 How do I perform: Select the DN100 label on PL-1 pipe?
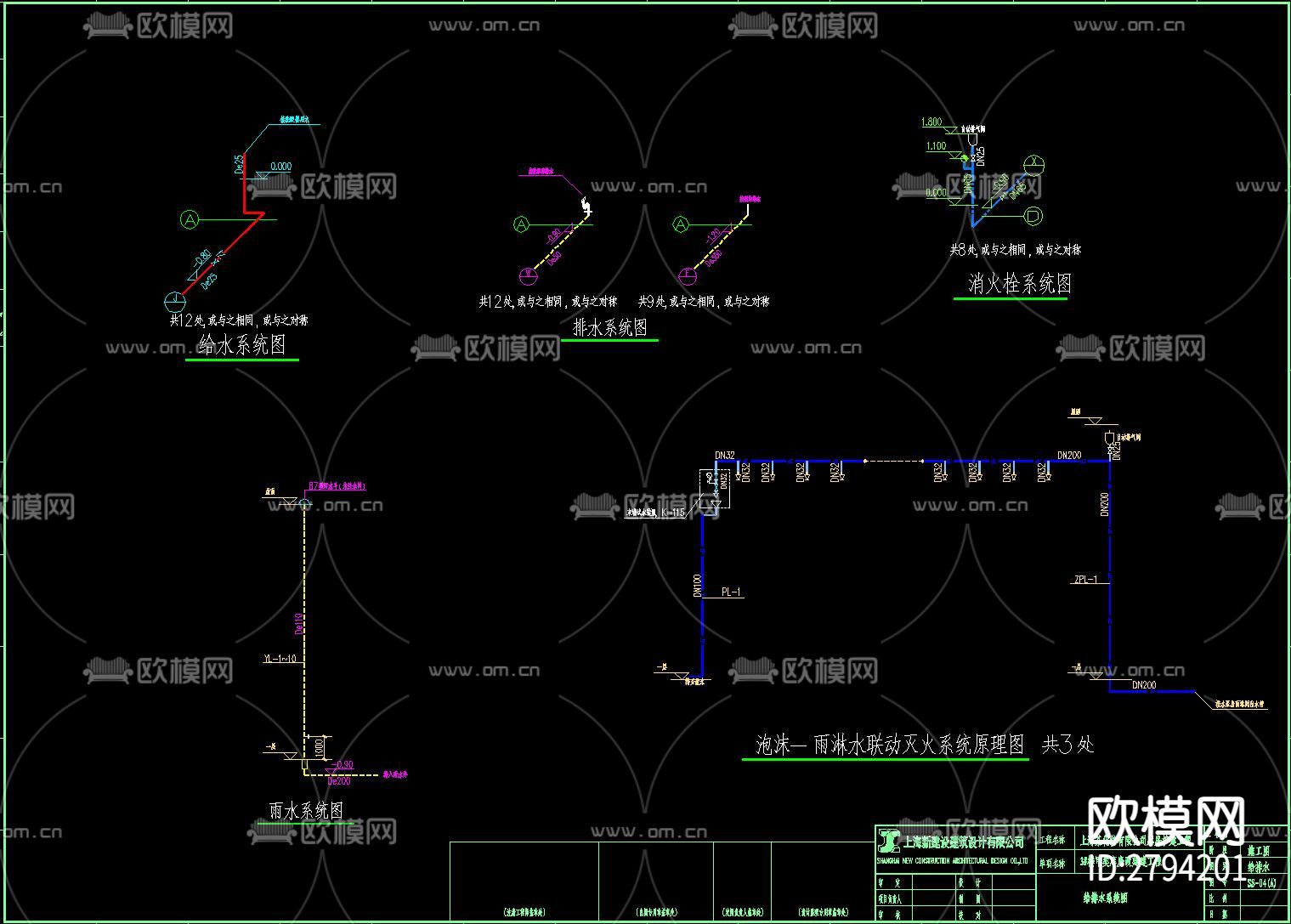(x=698, y=586)
